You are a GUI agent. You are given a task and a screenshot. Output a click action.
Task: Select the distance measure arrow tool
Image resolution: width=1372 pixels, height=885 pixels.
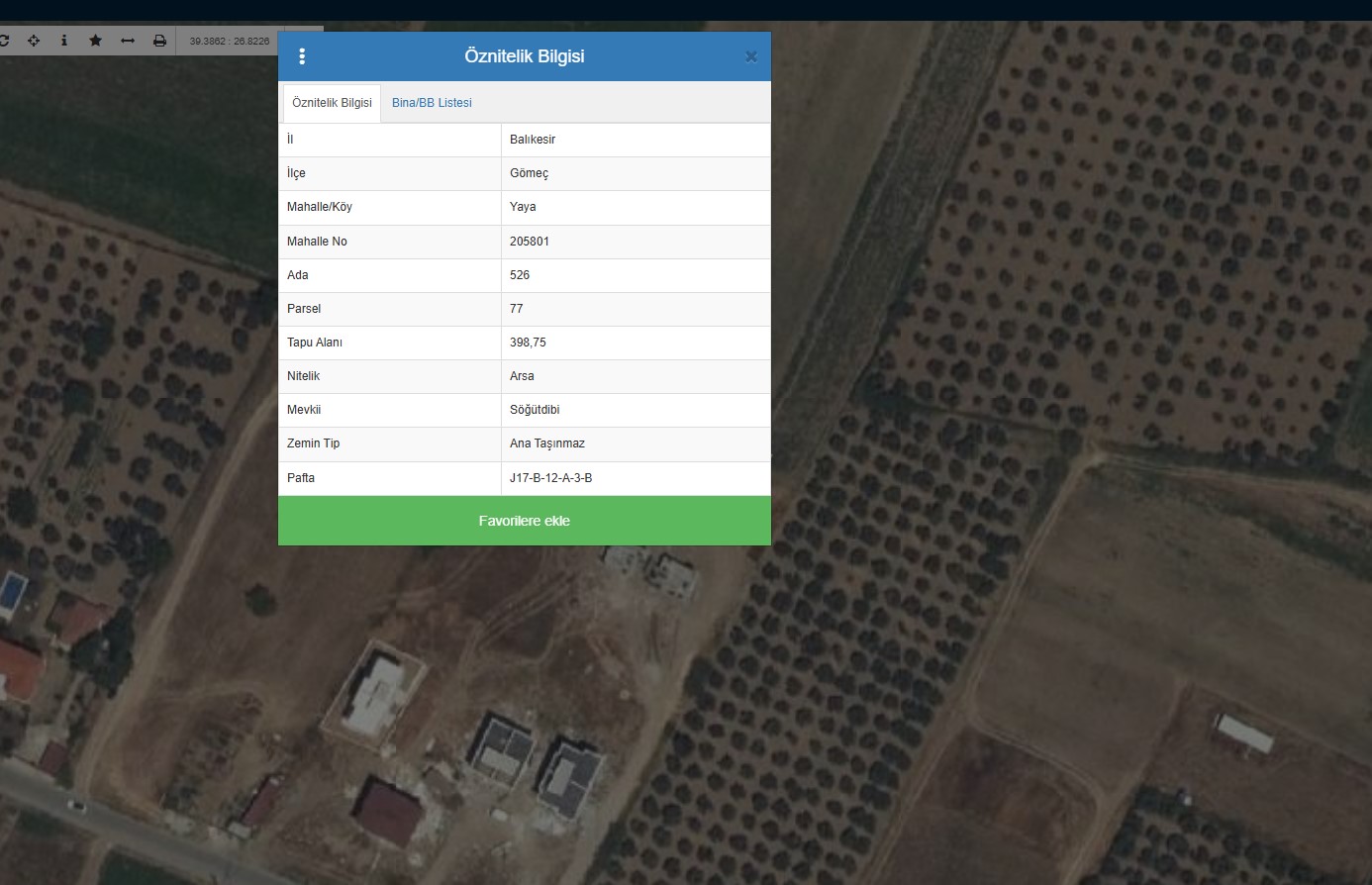click(x=128, y=41)
